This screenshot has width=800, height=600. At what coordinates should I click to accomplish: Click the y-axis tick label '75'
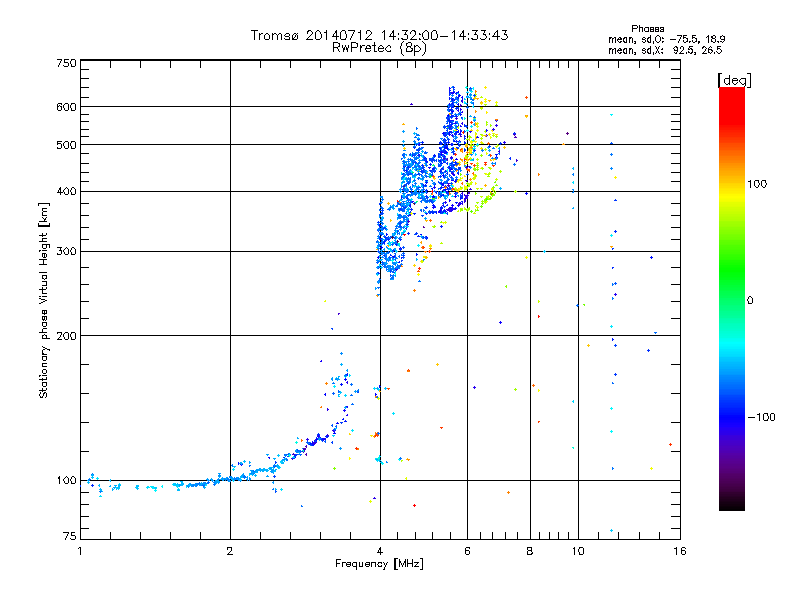[x=70, y=536]
